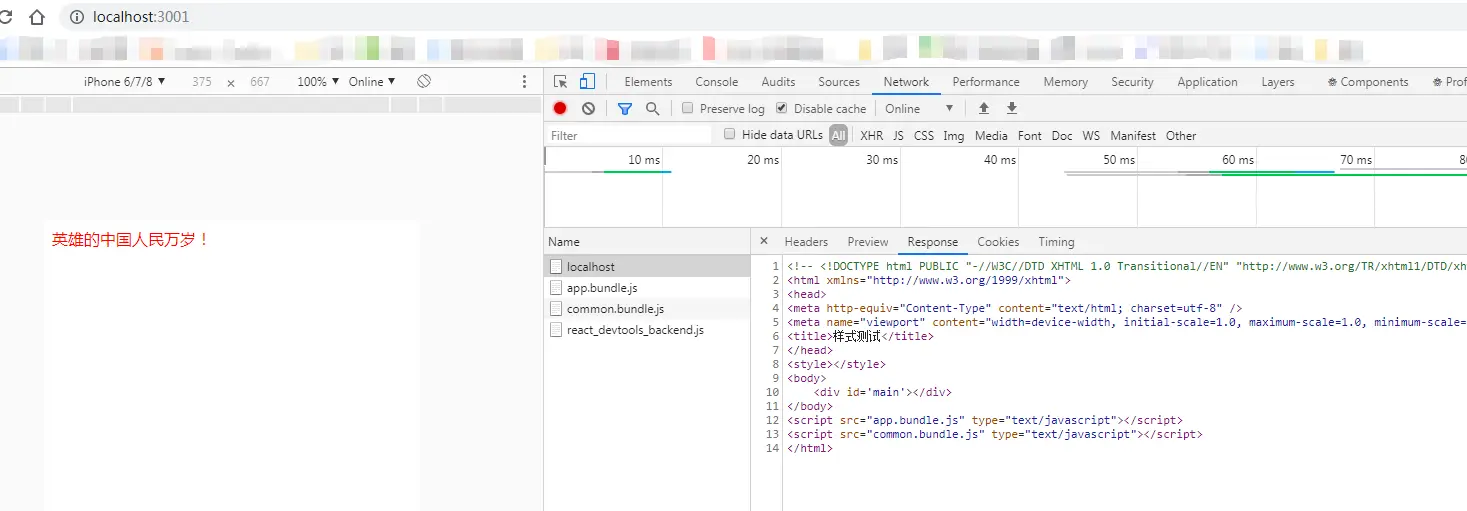Filter requests by Img
This screenshot has height=511, width=1467.
pos(954,135)
